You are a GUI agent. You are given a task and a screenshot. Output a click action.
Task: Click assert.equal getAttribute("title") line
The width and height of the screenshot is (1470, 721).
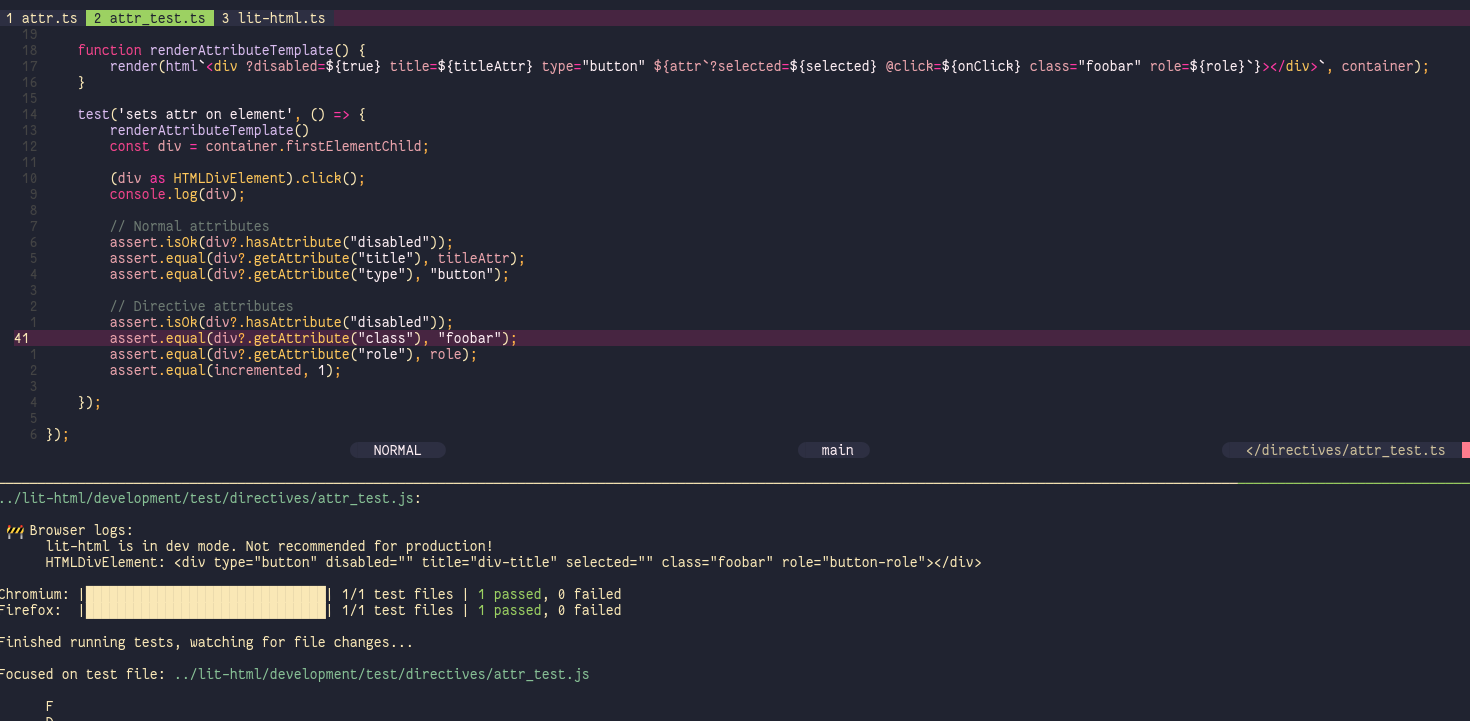pyautogui.click(x=317, y=258)
